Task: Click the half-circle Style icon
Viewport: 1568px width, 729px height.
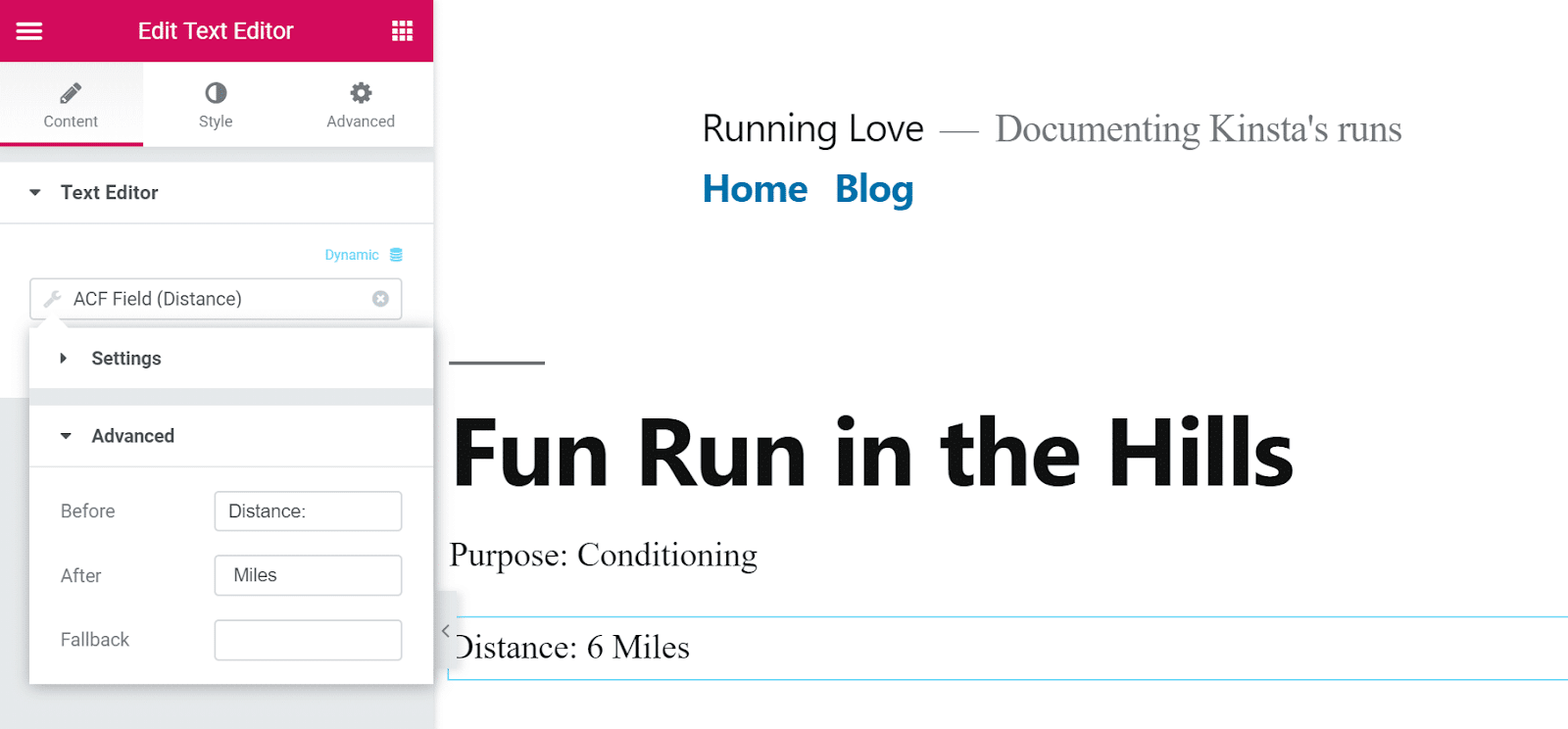Action: (x=216, y=93)
